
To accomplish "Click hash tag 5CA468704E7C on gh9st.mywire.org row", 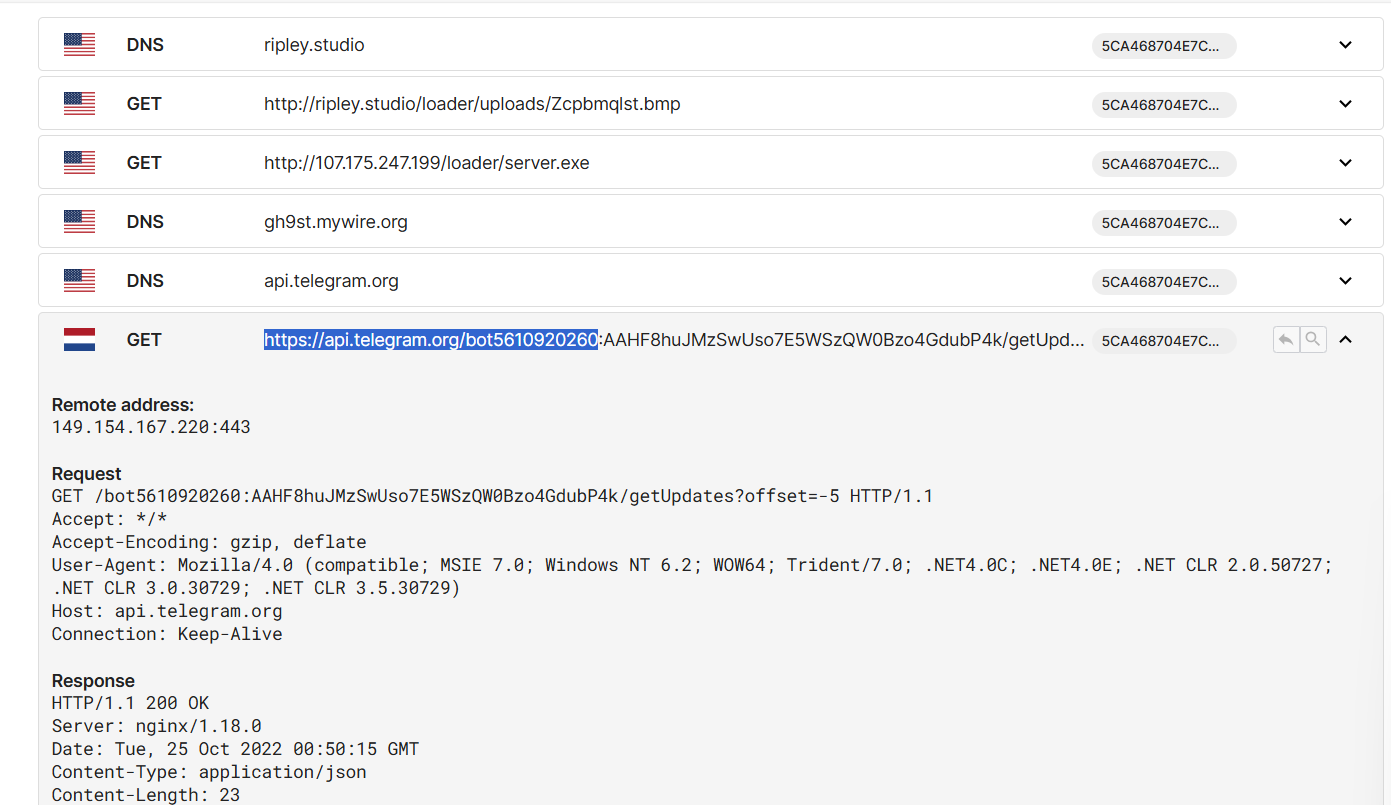I will tap(1164, 223).
